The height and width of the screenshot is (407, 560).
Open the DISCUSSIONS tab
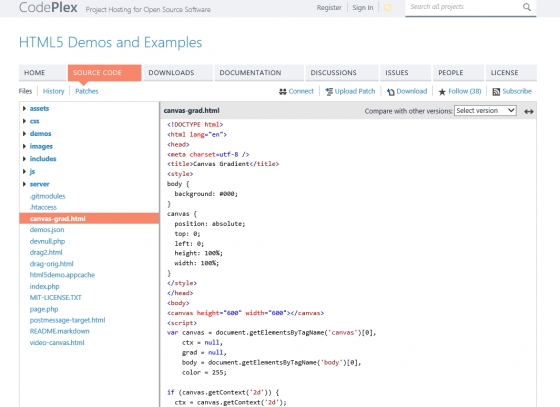tap(342, 73)
